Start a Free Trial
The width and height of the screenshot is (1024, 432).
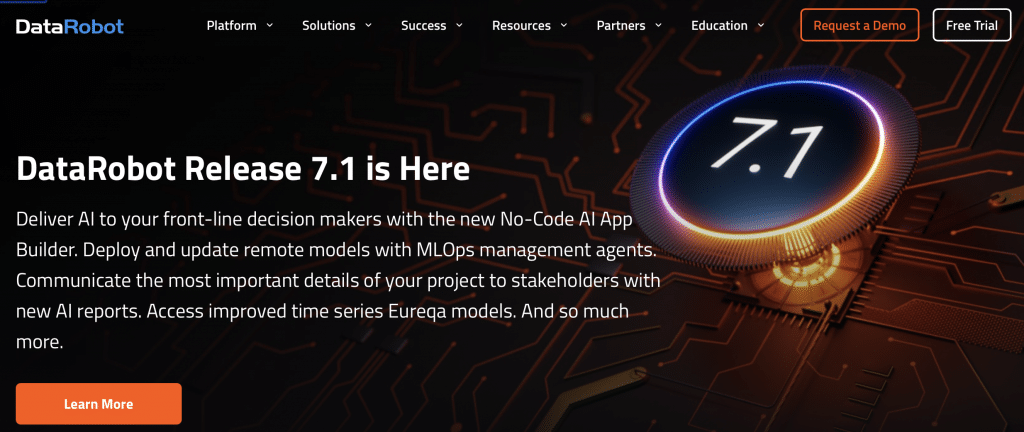tap(972, 25)
